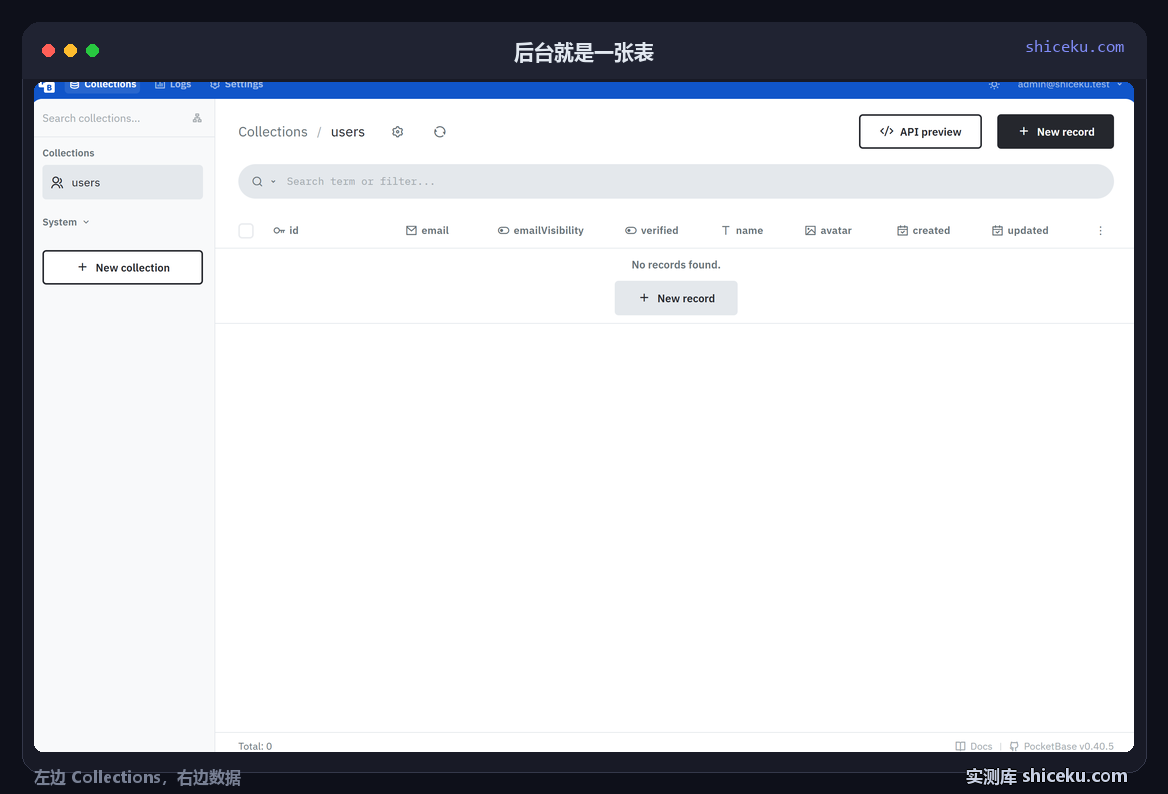Tick the select-all records checkbox
This screenshot has height=794, width=1168.
(x=246, y=231)
